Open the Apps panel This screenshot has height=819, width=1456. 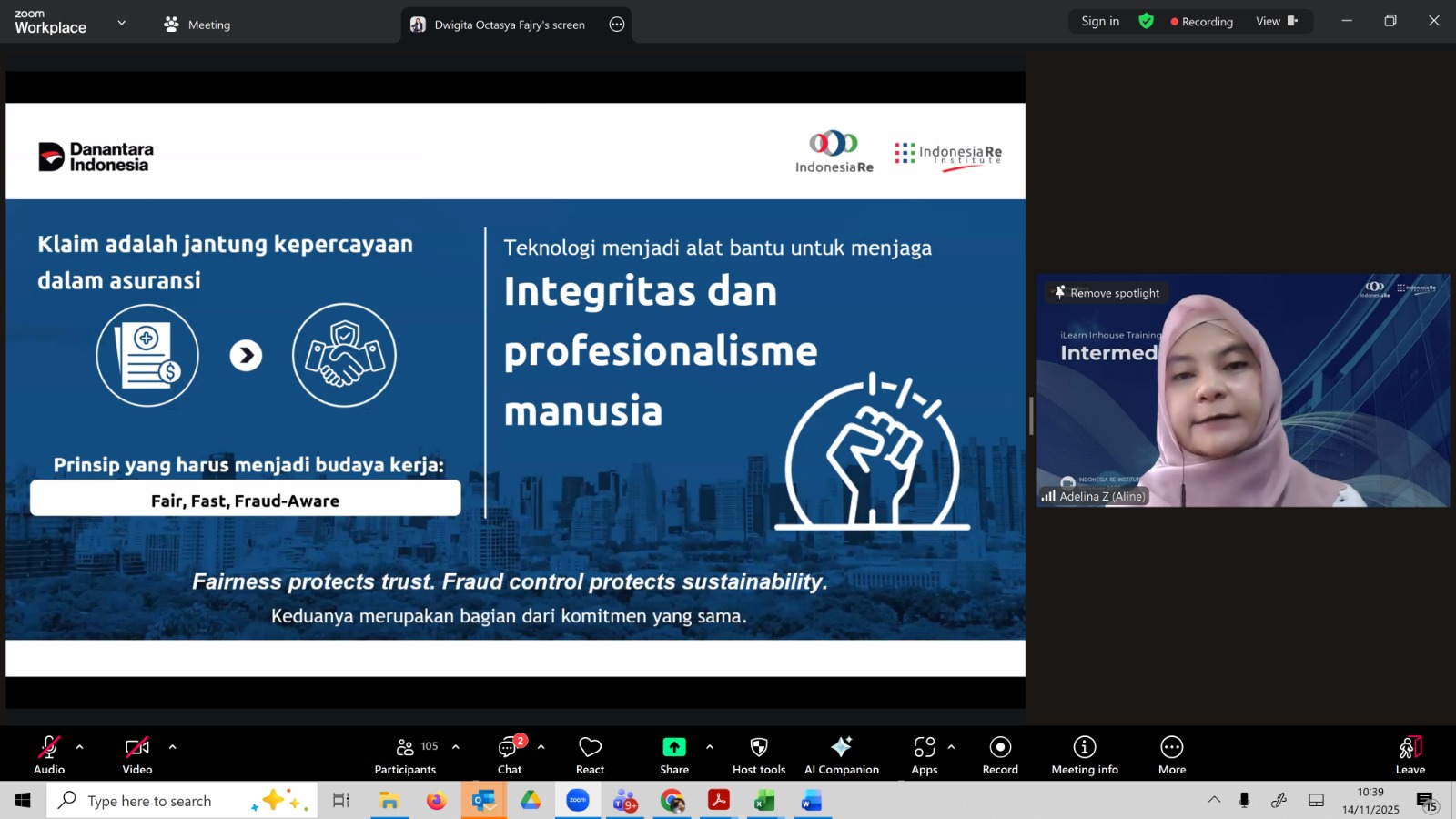pos(925,755)
